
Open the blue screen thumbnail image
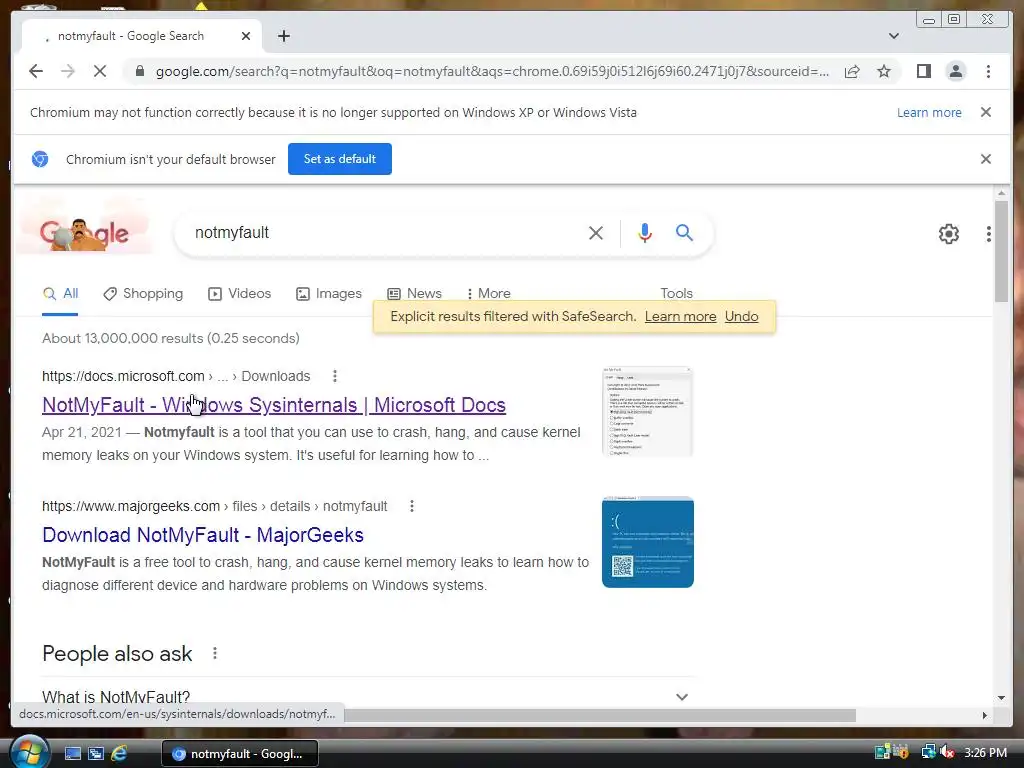647,542
